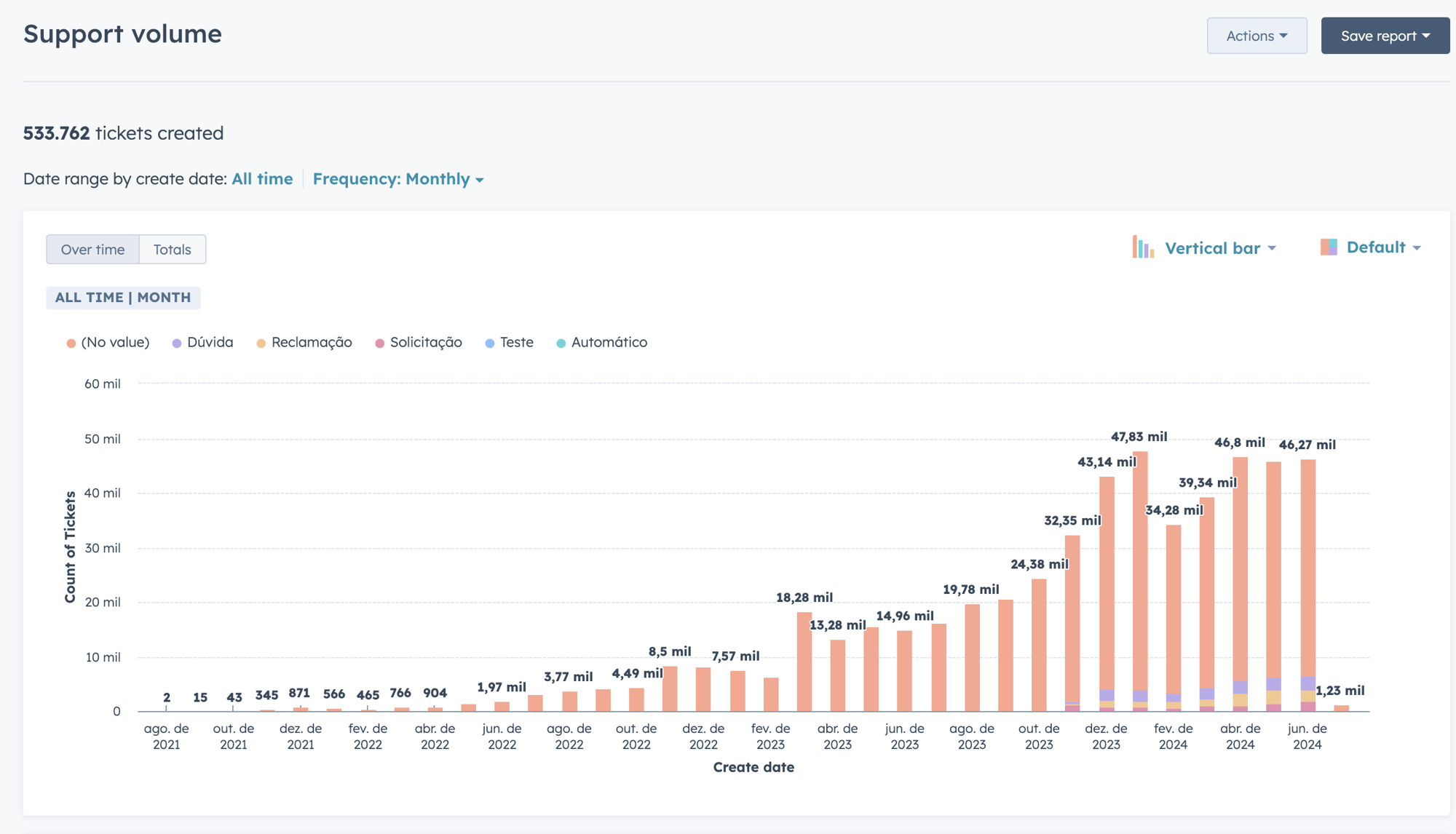Click the 4,49 mil data label
The image size is (1456, 834).
[x=637, y=673]
